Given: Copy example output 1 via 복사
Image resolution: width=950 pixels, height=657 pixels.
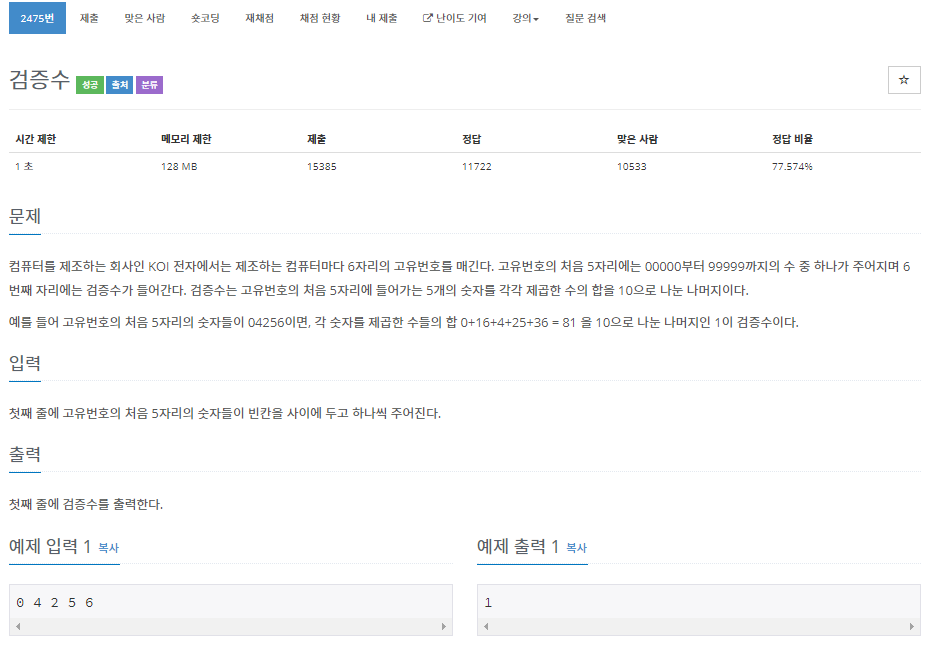Looking at the screenshot, I should click(577, 548).
